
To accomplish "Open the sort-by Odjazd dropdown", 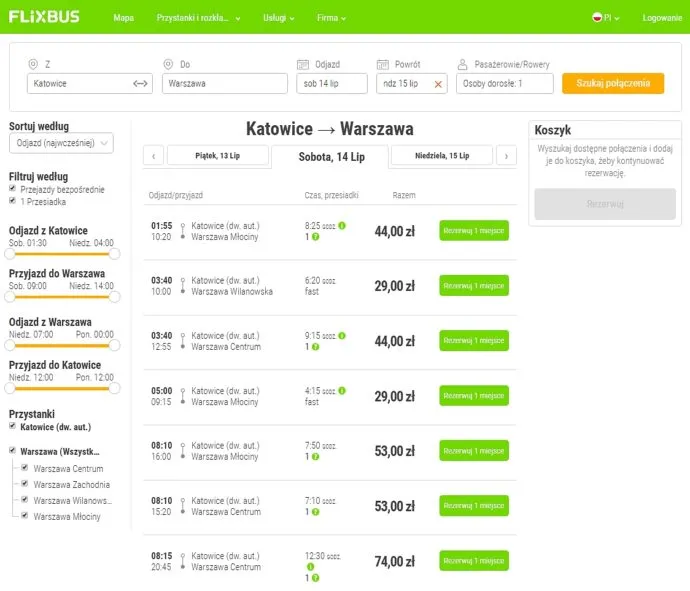I will (x=61, y=144).
